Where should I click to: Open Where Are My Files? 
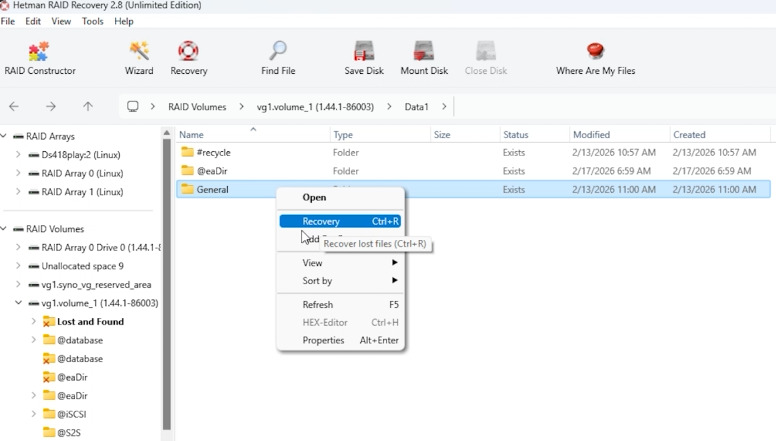[595, 58]
